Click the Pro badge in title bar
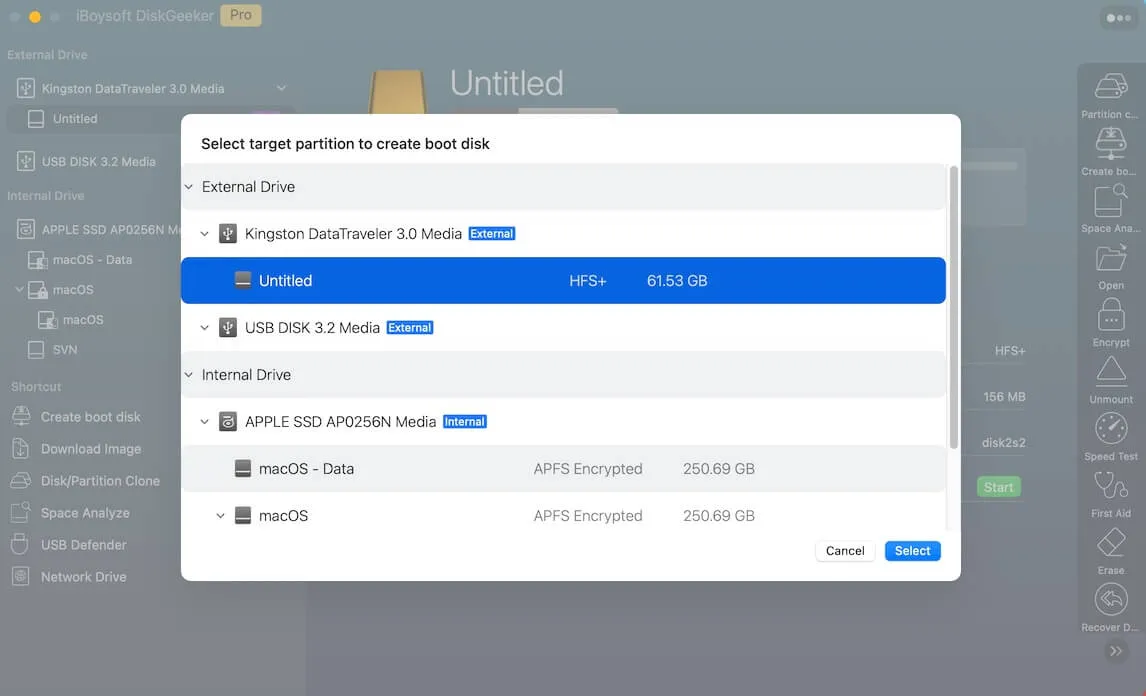Image resolution: width=1146 pixels, height=696 pixels. [240, 15]
